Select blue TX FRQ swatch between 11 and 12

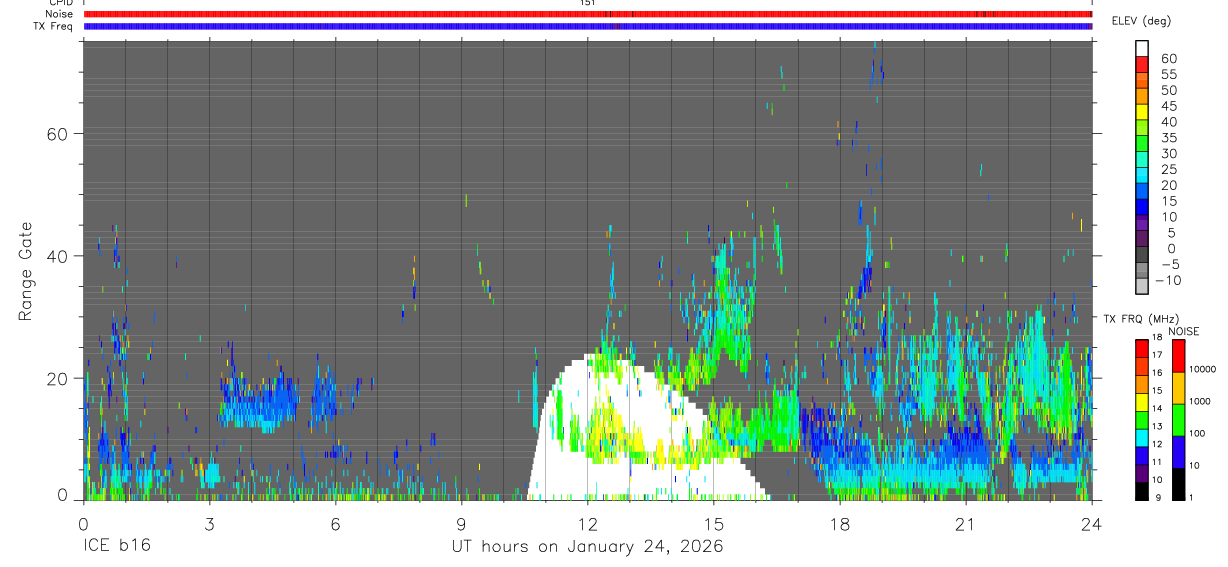coord(1141,455)
